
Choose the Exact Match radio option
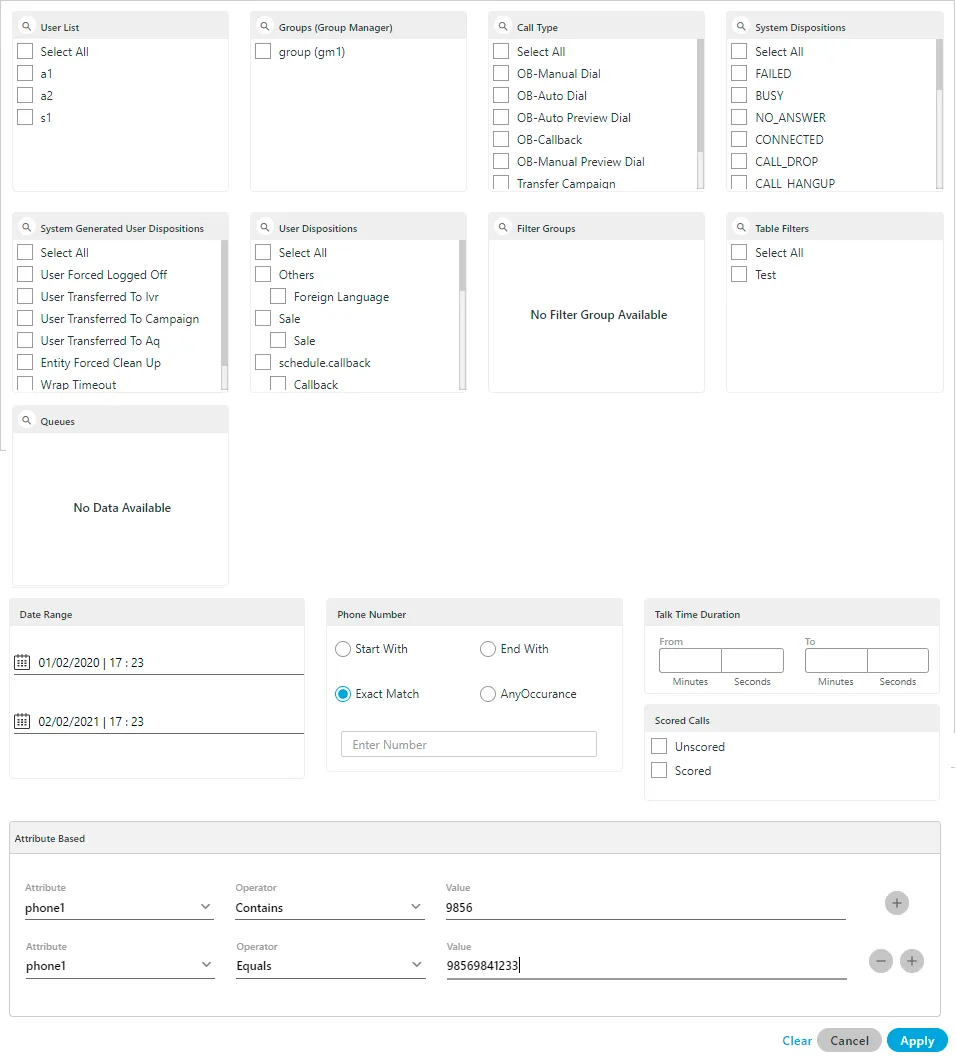(x=342, y=694)
